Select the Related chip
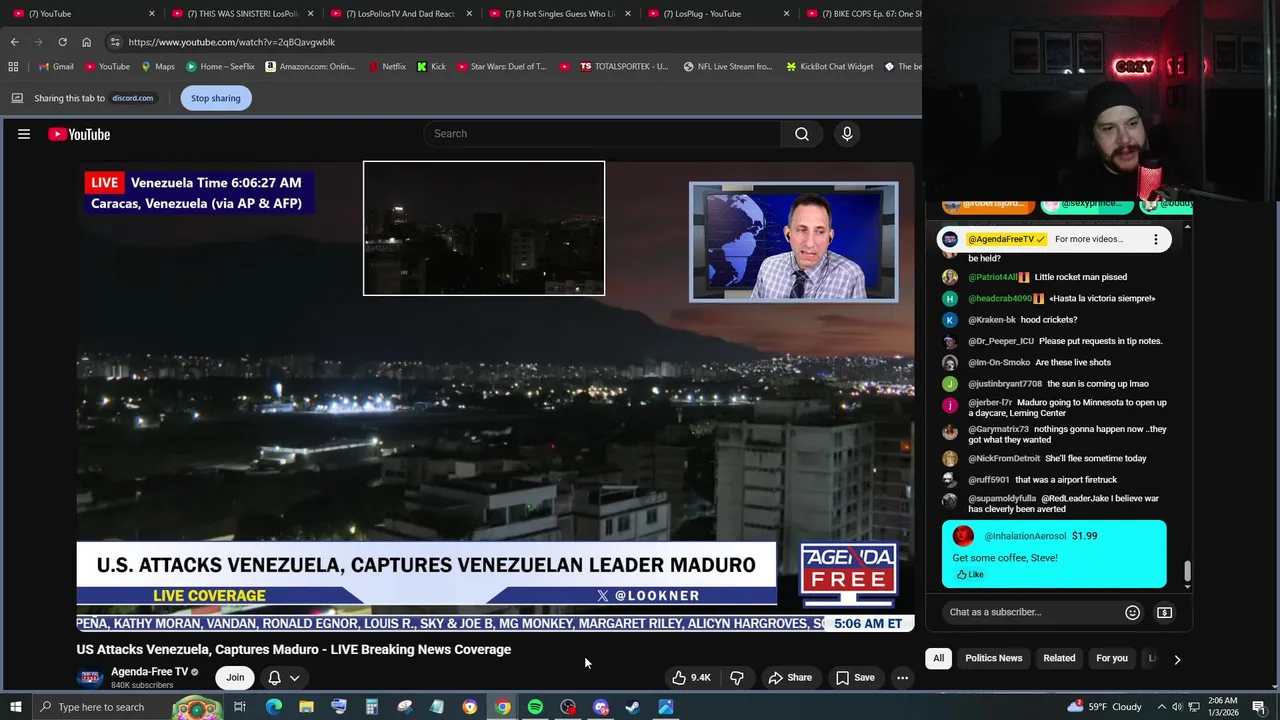Image resolution: width=1280 pixels, height=720 pixels. coord(1059,658)
